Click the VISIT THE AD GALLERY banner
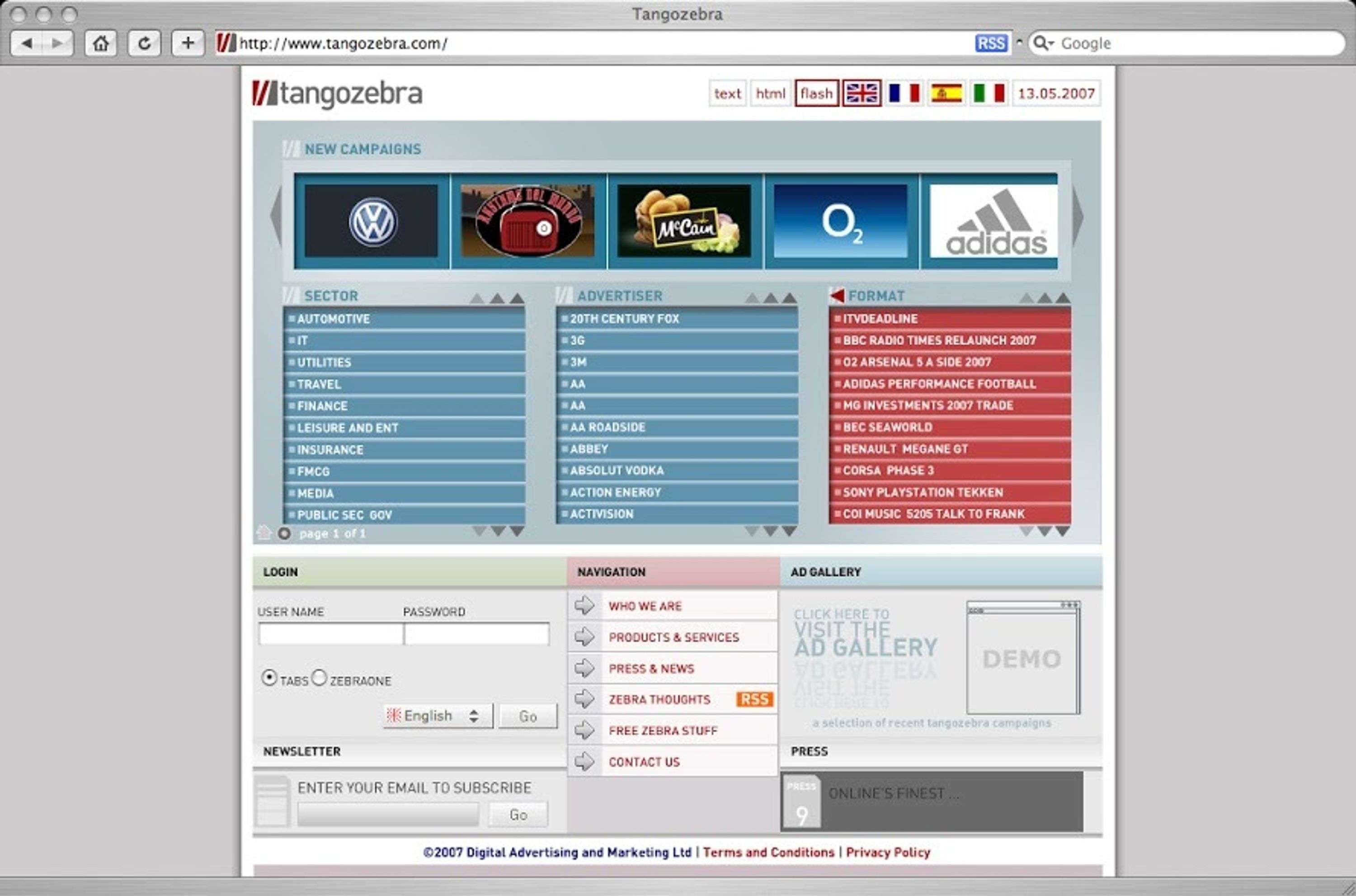 [x=865, y=634]
